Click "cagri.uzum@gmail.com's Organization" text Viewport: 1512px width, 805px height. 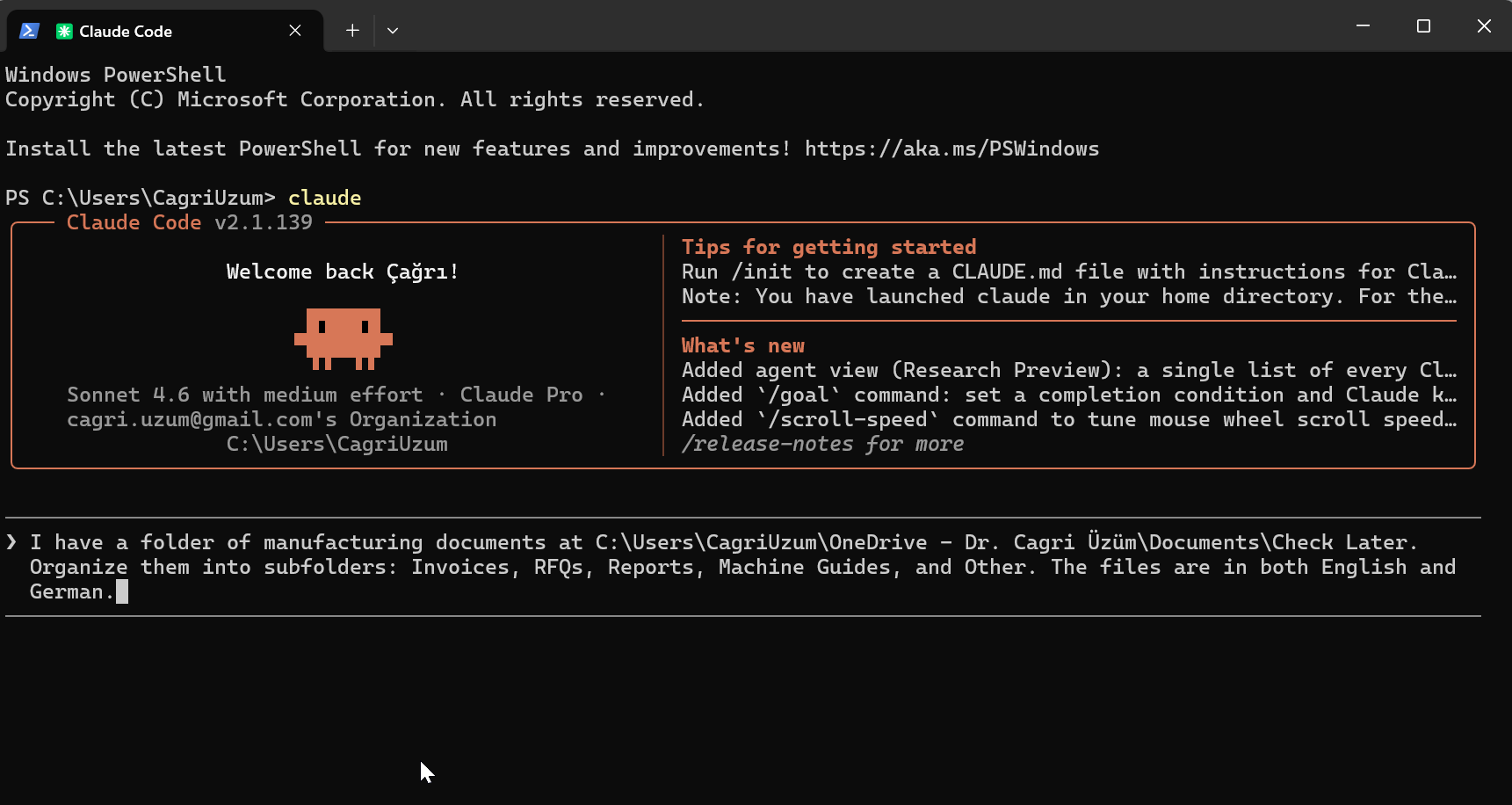pos(282,419)
